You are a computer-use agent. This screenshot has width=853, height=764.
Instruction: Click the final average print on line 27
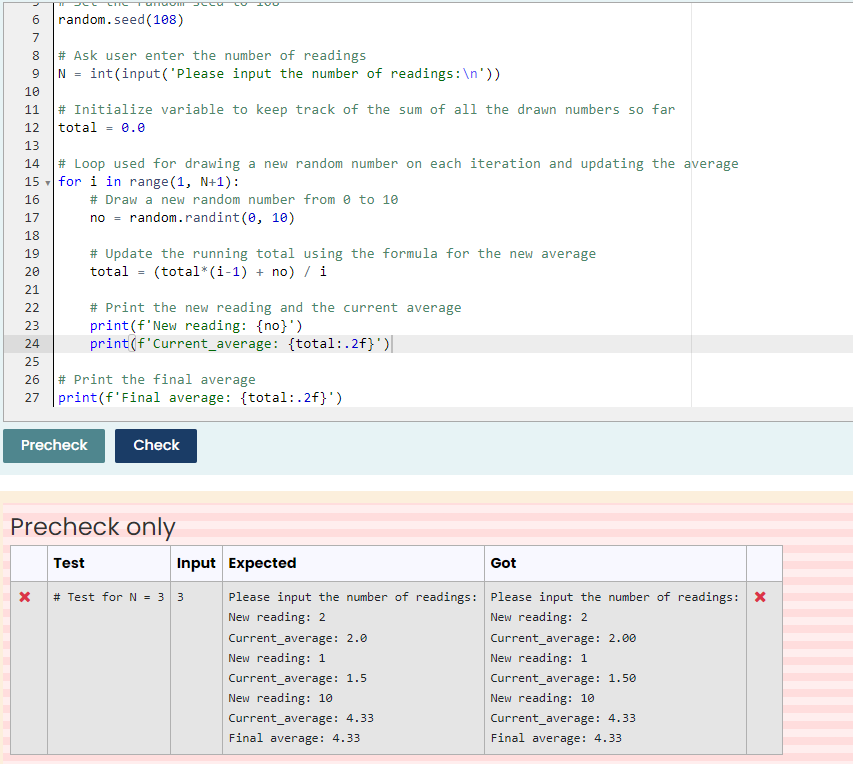click(200, 397)
